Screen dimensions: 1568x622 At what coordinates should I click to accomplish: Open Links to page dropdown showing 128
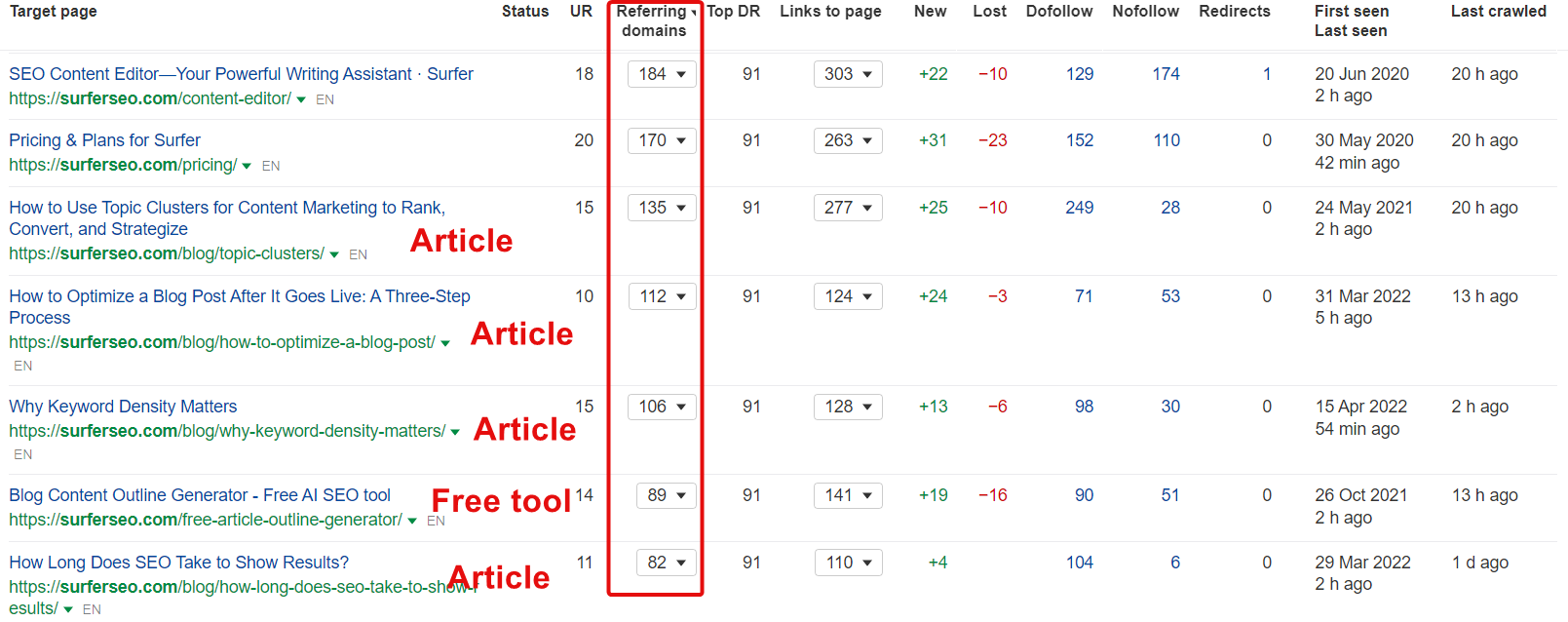click(x=848, y=407)
